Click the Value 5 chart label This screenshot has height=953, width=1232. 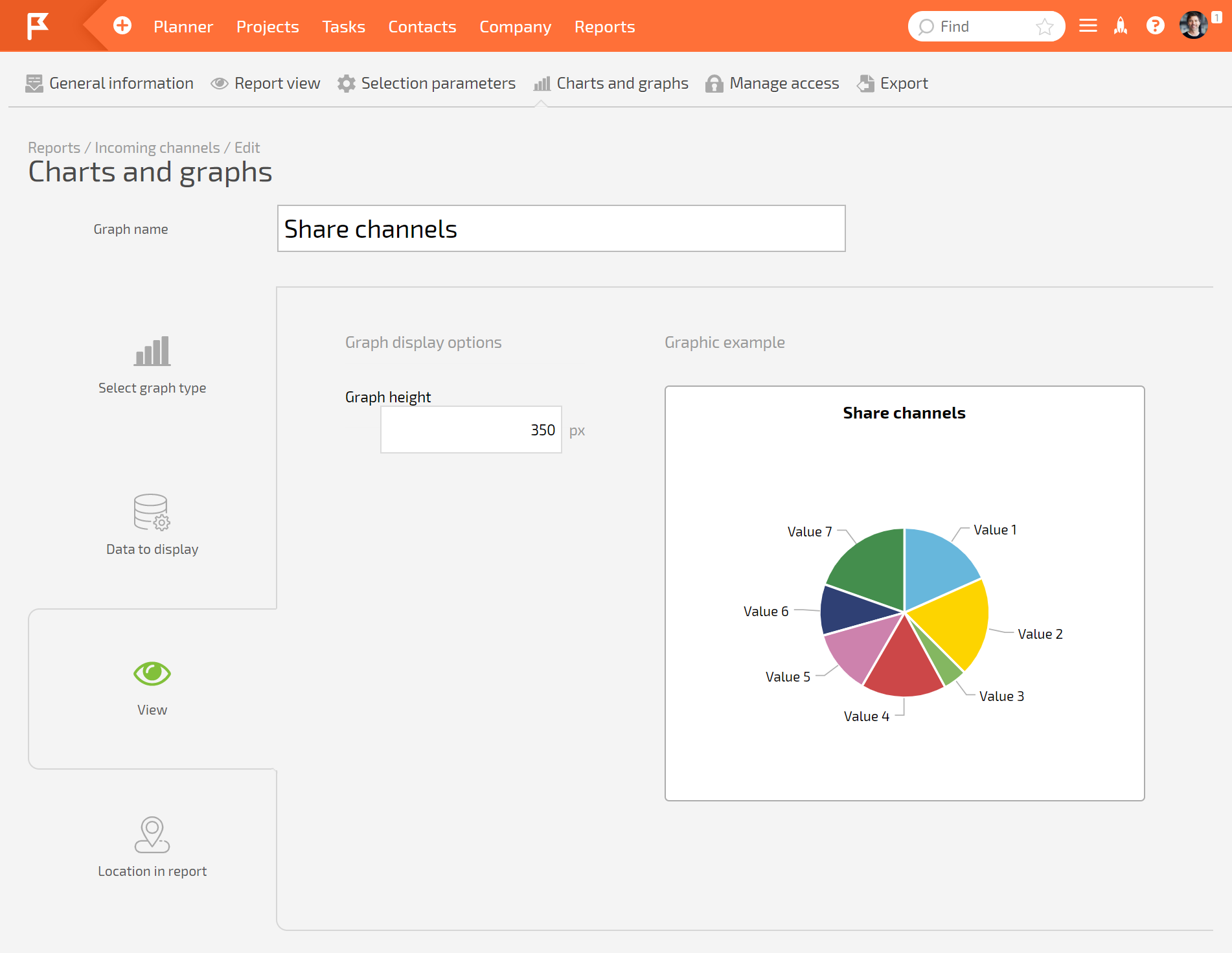point(788,677)
